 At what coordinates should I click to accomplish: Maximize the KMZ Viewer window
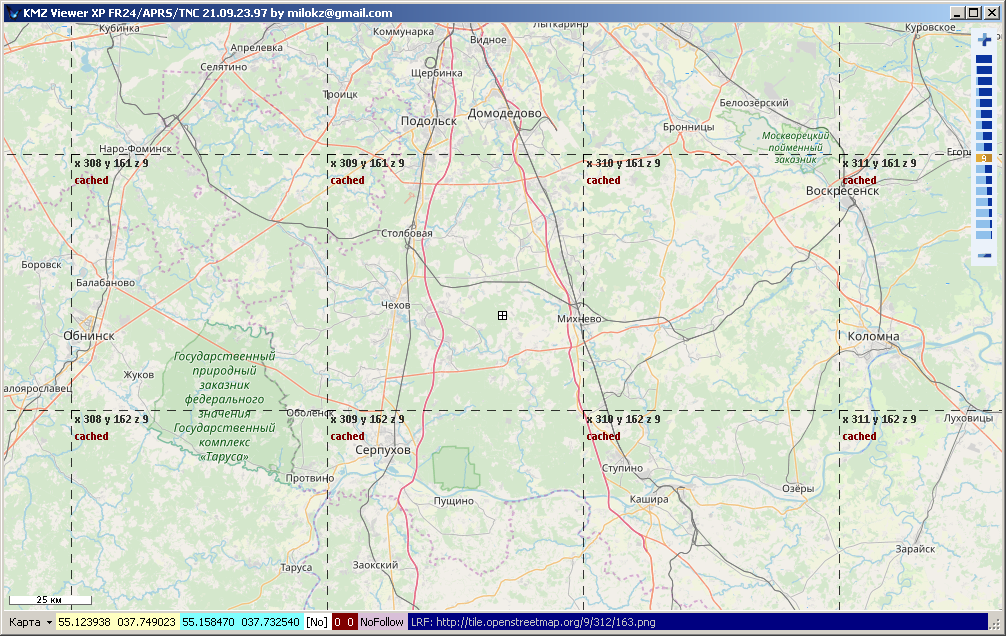(973, 13)
